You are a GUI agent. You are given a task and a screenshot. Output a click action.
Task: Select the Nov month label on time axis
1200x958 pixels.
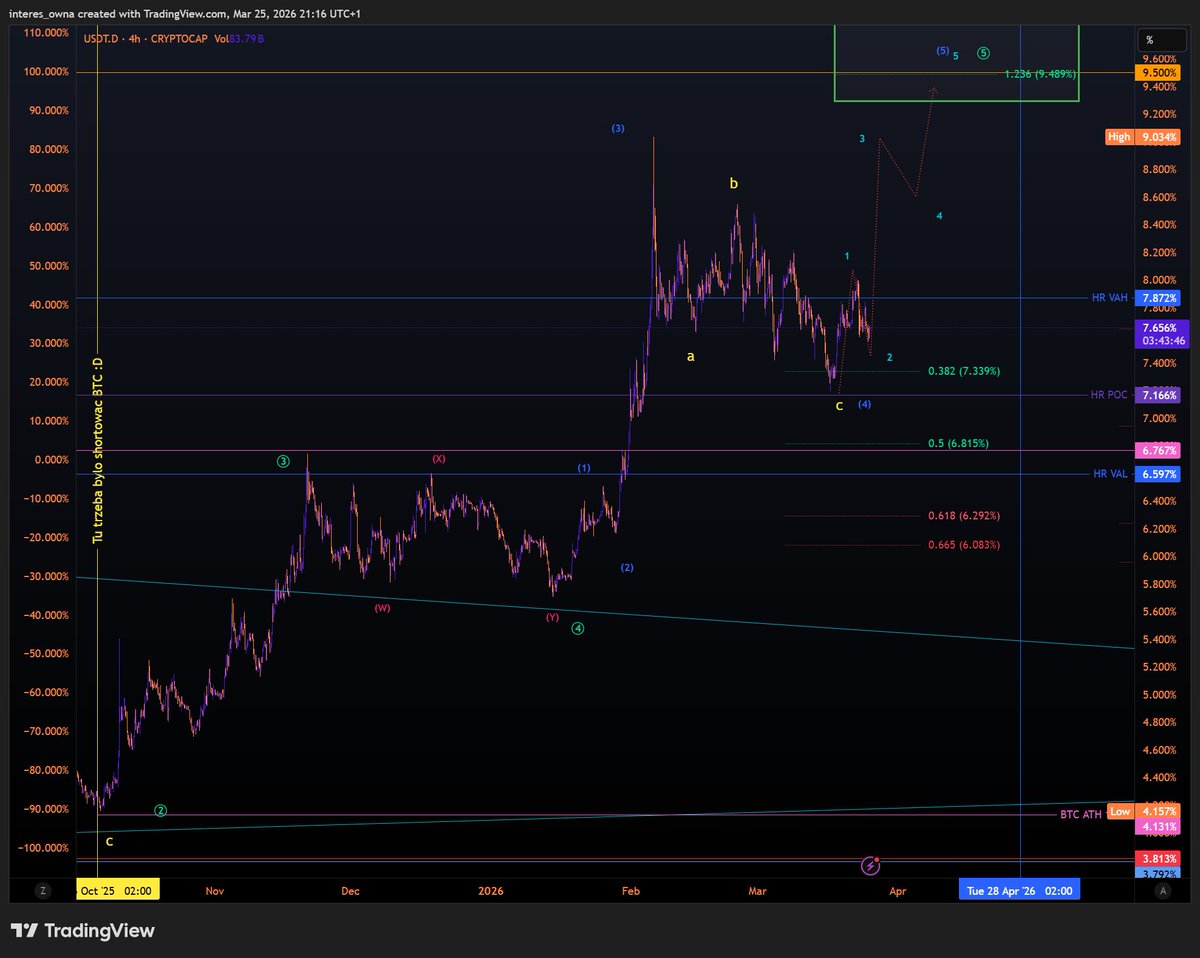217,890
